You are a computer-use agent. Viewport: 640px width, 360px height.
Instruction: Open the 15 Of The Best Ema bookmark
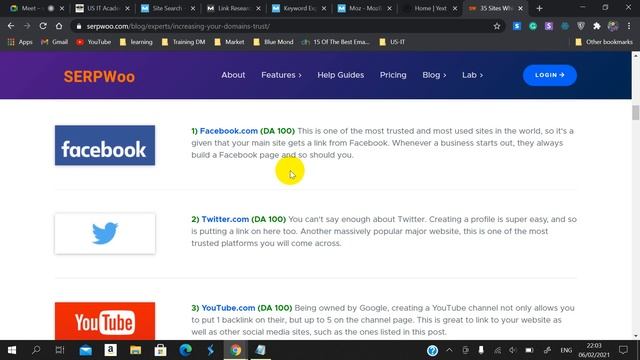[x=336, y=42]
